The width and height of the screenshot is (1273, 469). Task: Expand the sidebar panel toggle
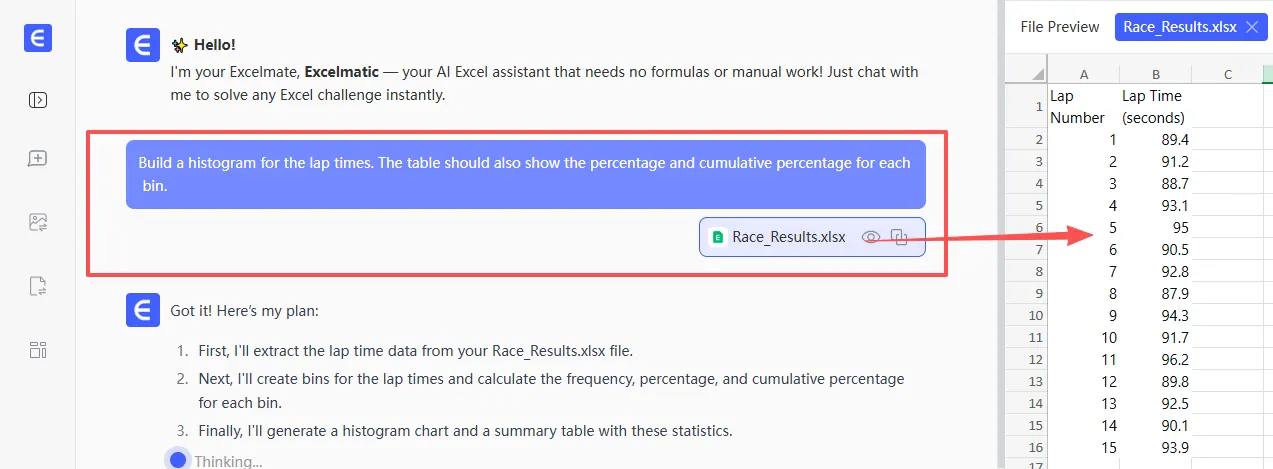[38, 100]
